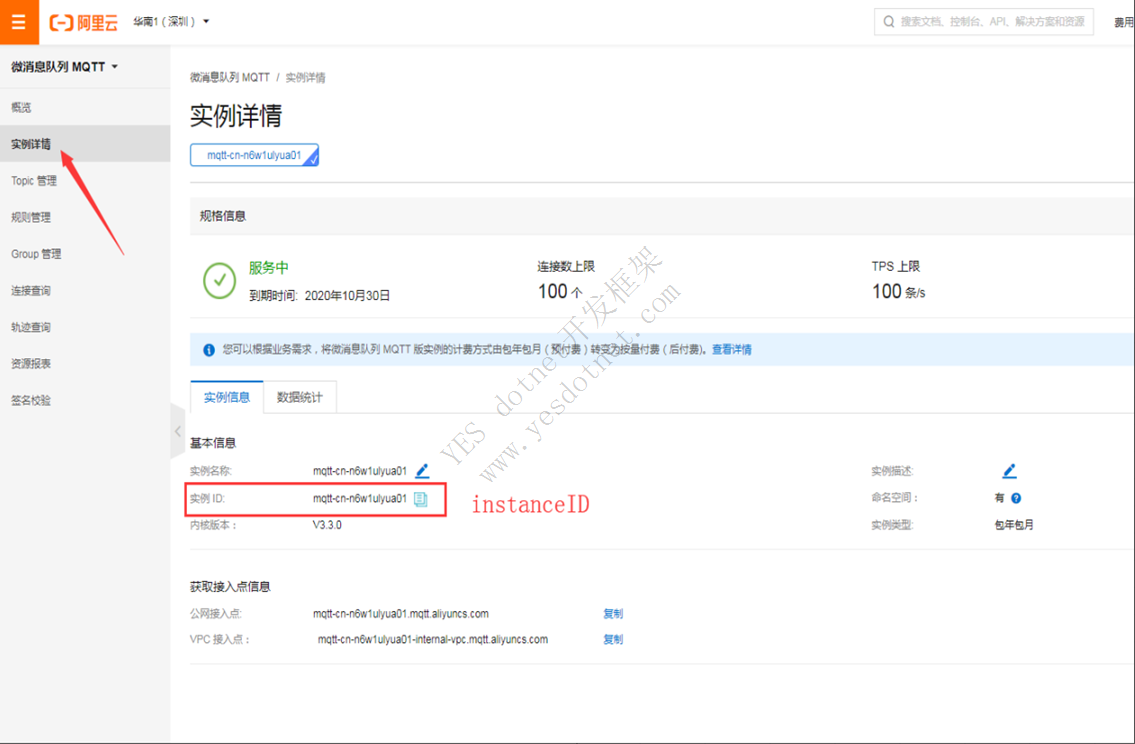1135x744 pixels.
Task: Select instance chip mqtt-cn-n6w1ulyua01
Action: click(x=254, y=155)
